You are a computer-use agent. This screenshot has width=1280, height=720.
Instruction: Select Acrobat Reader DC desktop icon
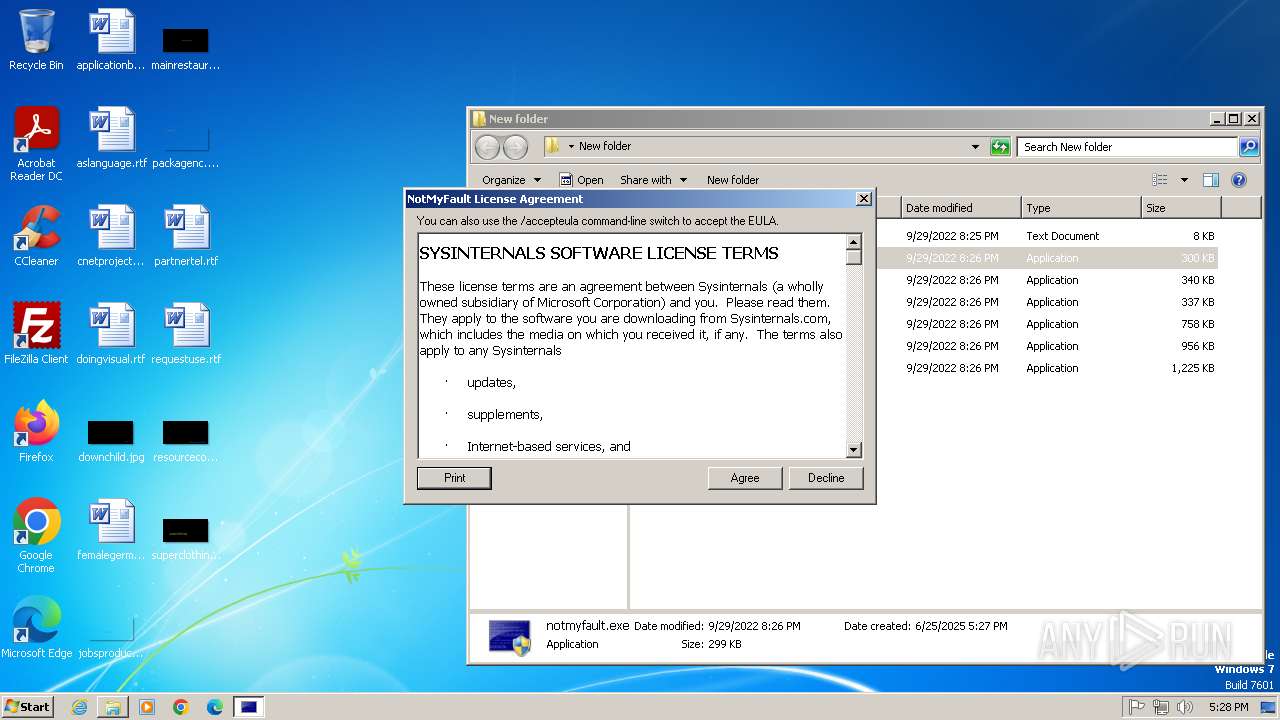[x=36, y=144]
